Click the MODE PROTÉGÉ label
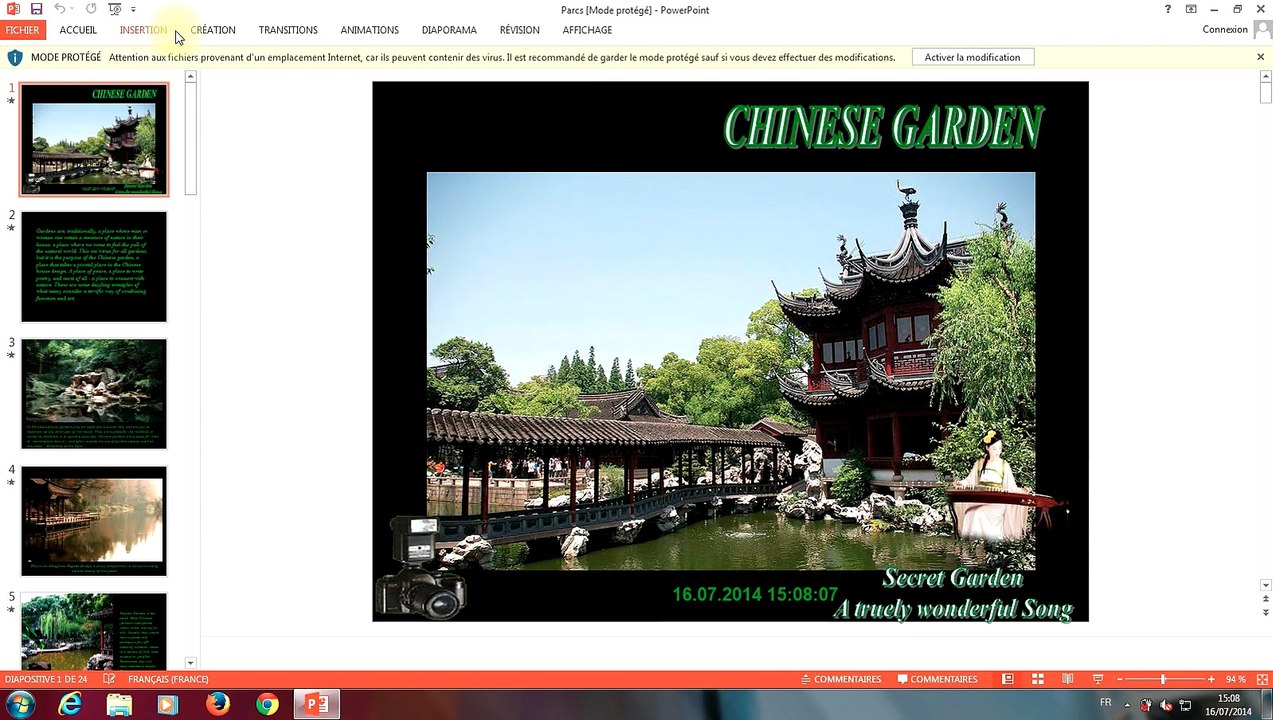The width and height of the screenshot is (1273, 720). point(66,58)
